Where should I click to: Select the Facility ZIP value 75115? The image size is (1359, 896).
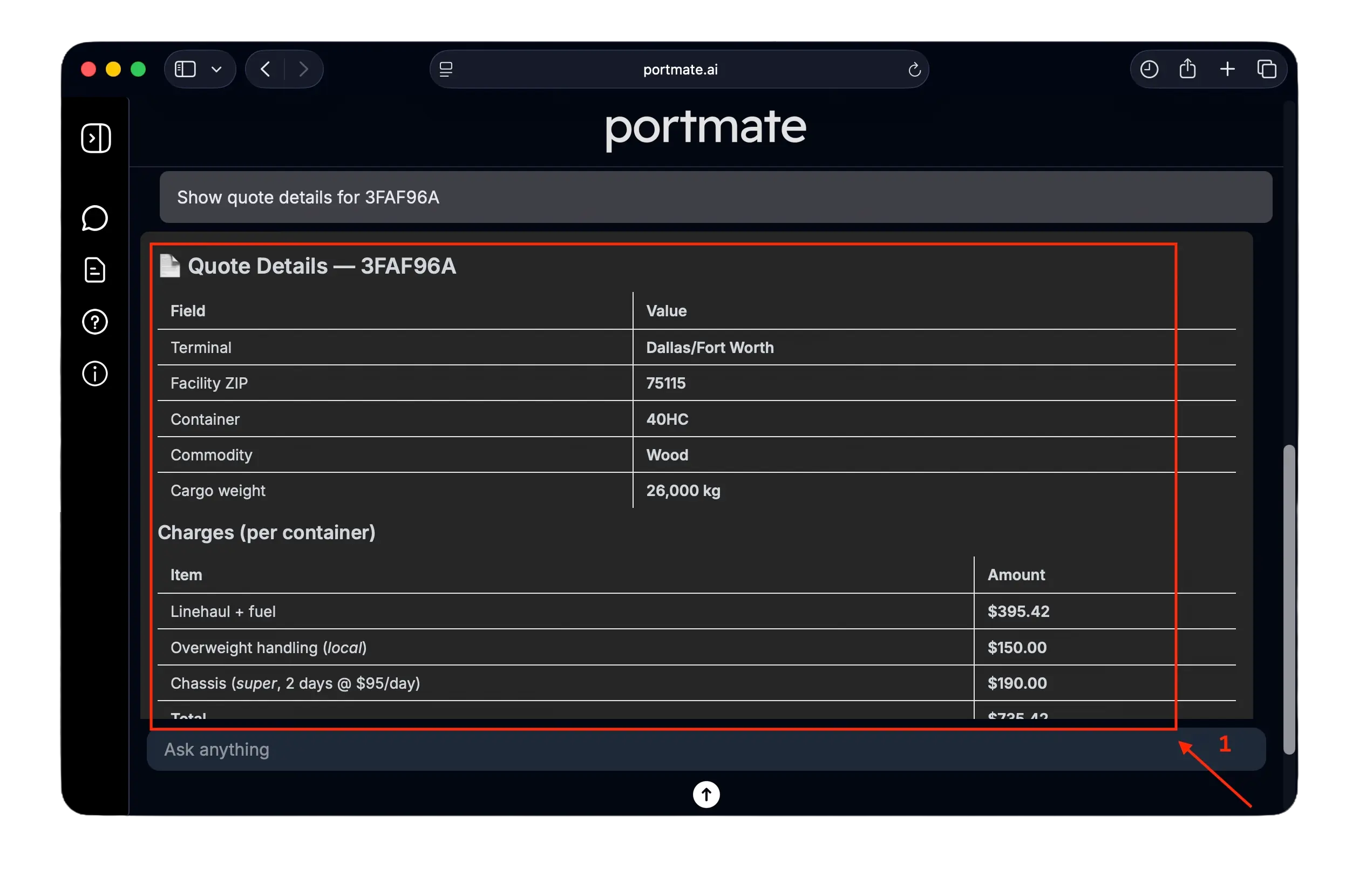click(x=665, y=383)
